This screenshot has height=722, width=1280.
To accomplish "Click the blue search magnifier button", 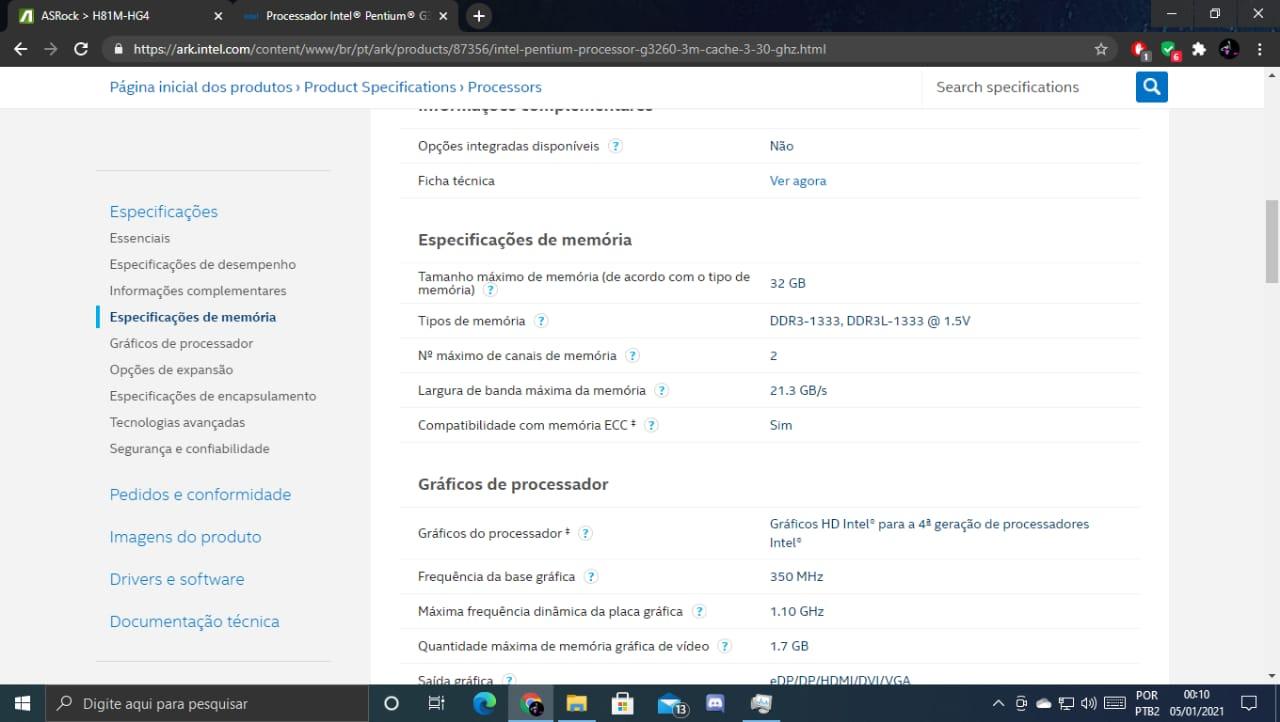I will [x=1152, y=87].
